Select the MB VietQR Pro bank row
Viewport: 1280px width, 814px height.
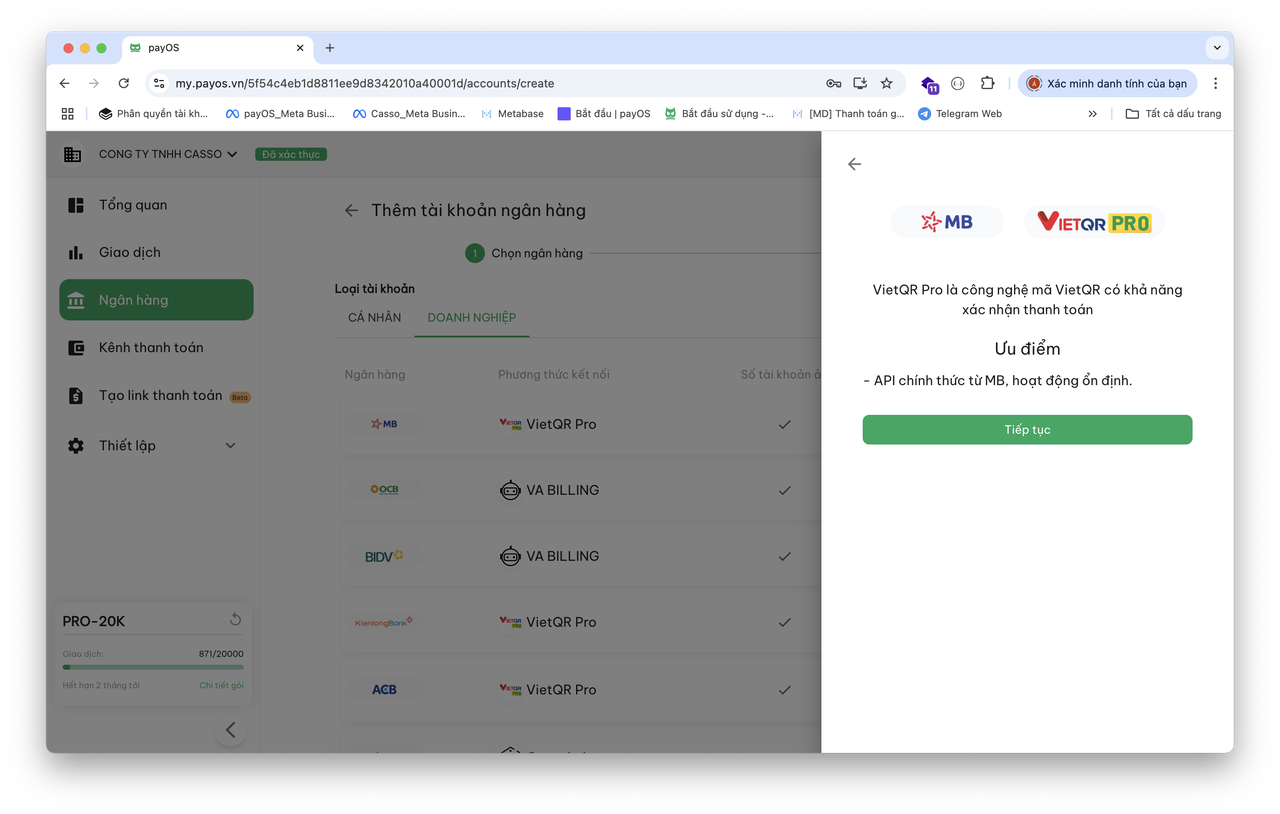(581, 424)
